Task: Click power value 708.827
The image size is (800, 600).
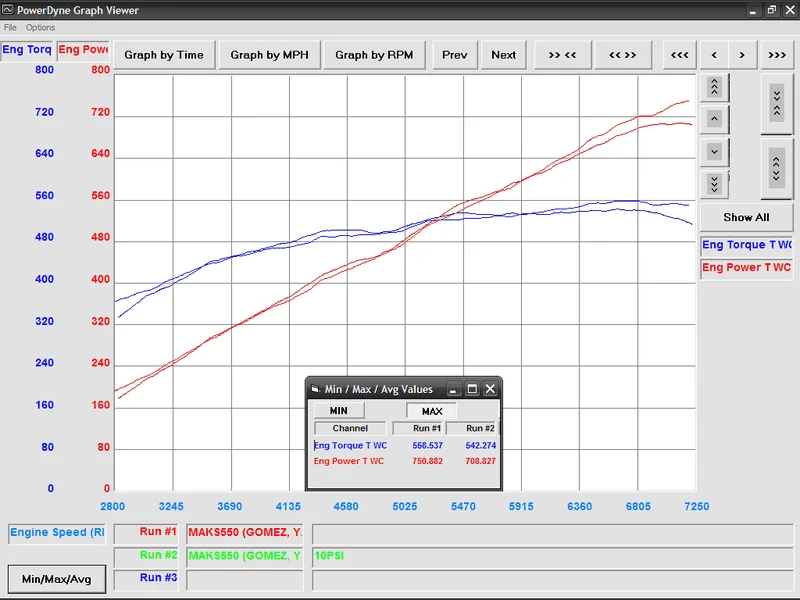Action: click(x=481, y=461)
